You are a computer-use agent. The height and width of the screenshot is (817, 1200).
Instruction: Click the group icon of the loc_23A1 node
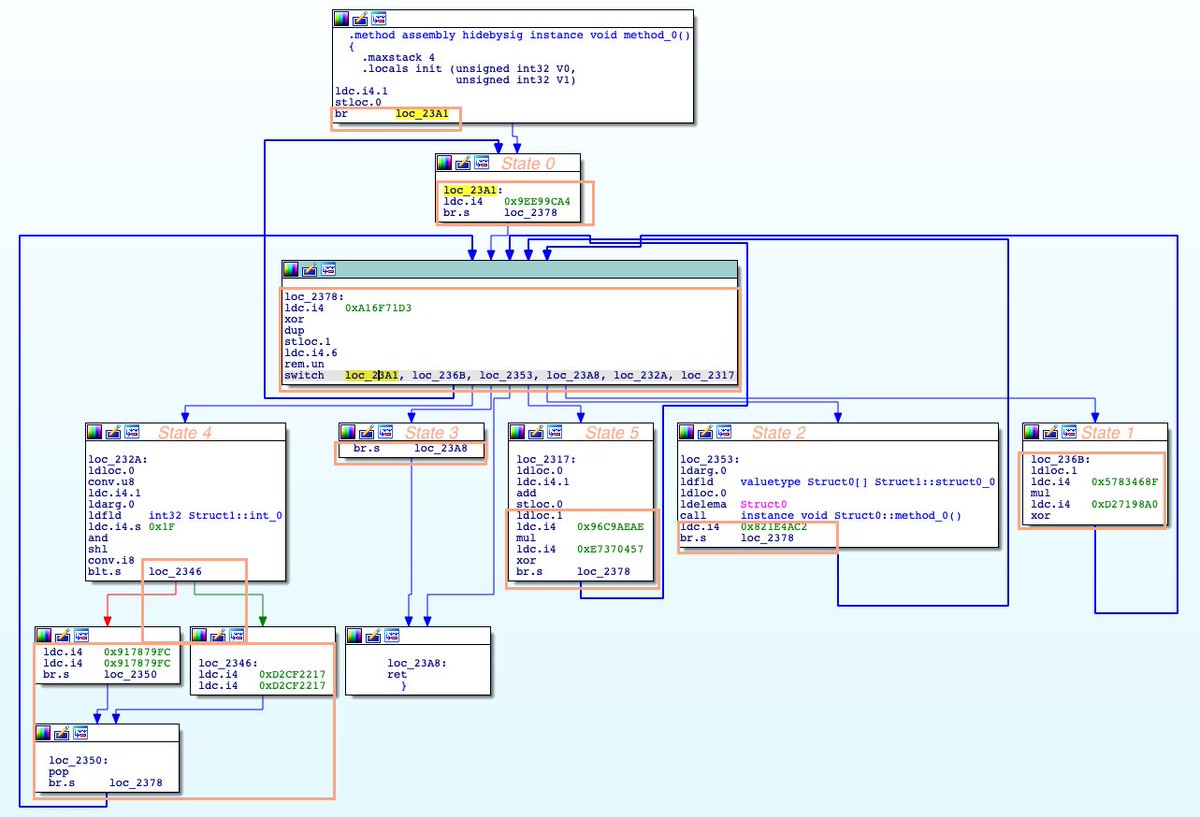click(483, 162)
